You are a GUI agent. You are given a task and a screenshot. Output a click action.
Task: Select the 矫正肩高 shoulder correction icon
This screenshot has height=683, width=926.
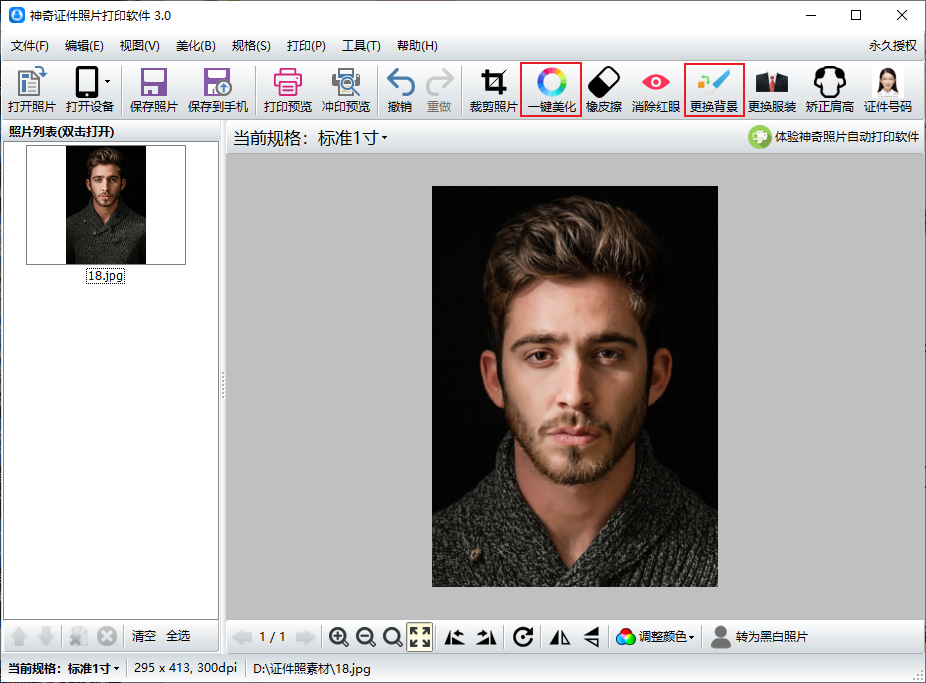click(x=830, y=90)
